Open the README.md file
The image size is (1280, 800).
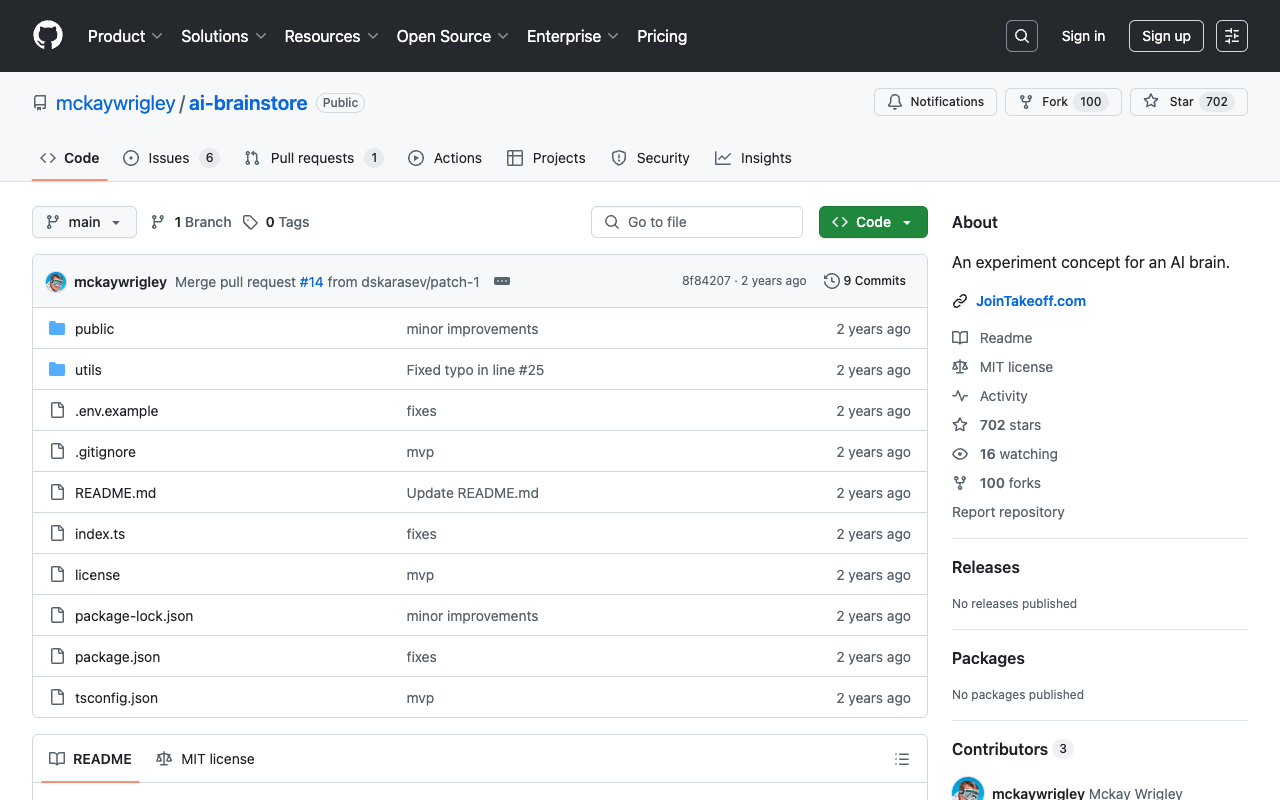tap(115, 493)
